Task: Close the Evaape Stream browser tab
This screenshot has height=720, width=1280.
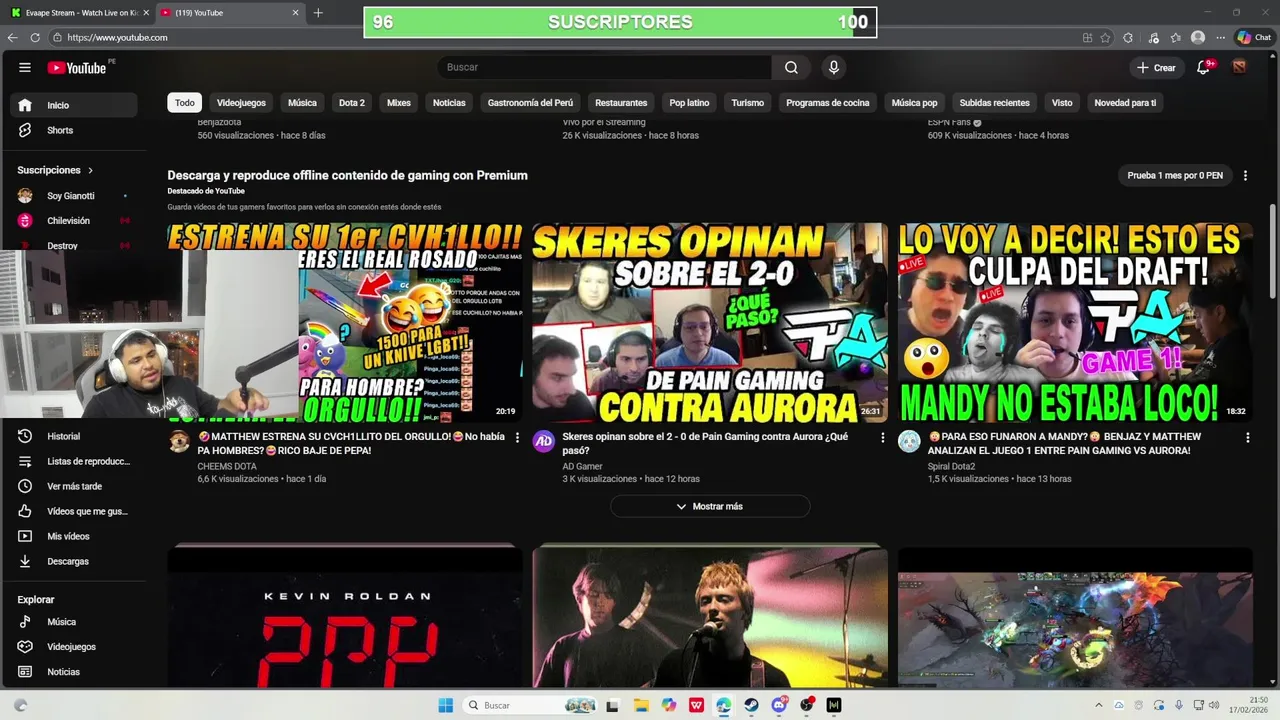Action: tap(146, 13)
